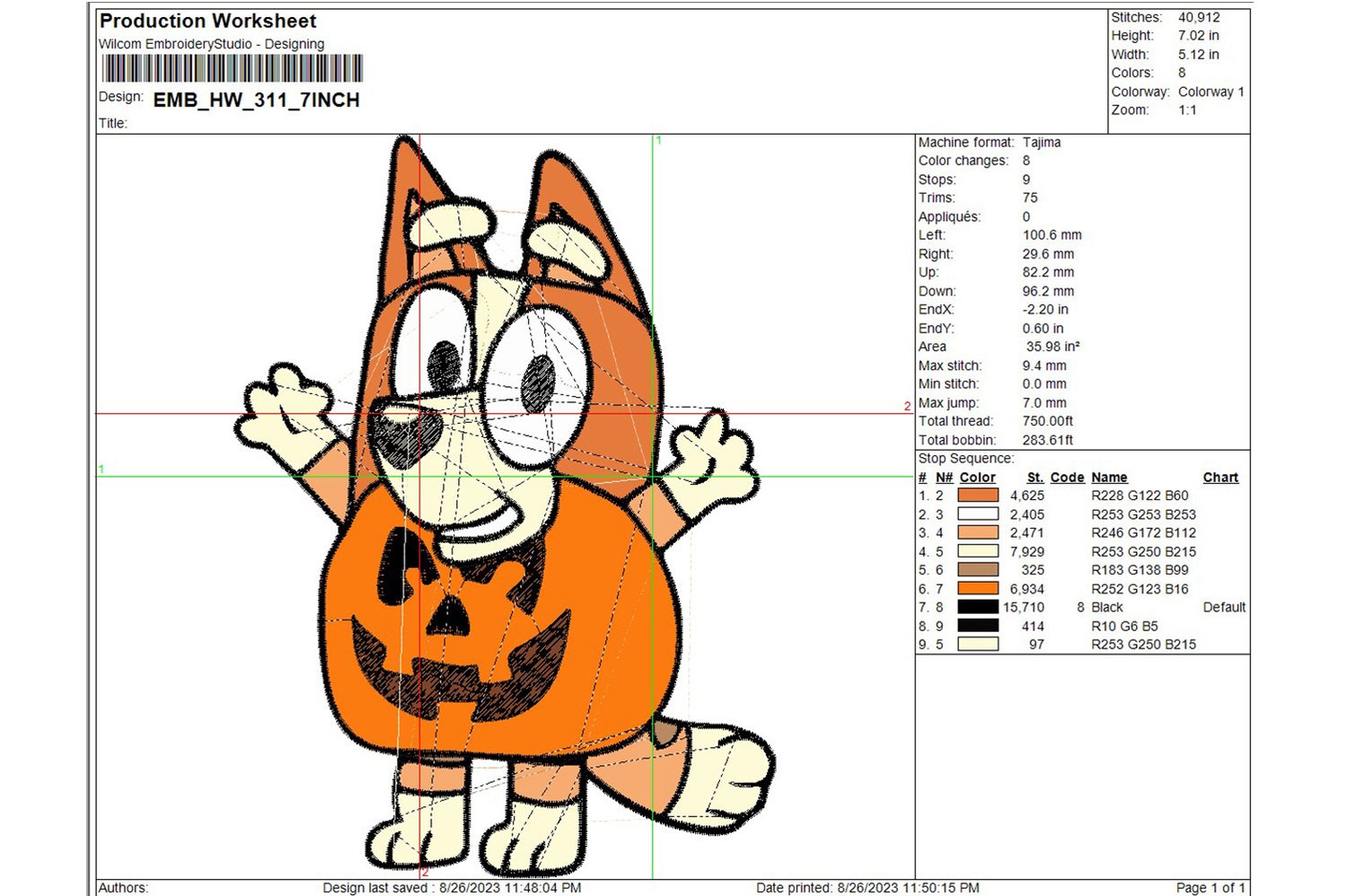
Task: Select the thread name 'Black'
Action: (1107, 607)
